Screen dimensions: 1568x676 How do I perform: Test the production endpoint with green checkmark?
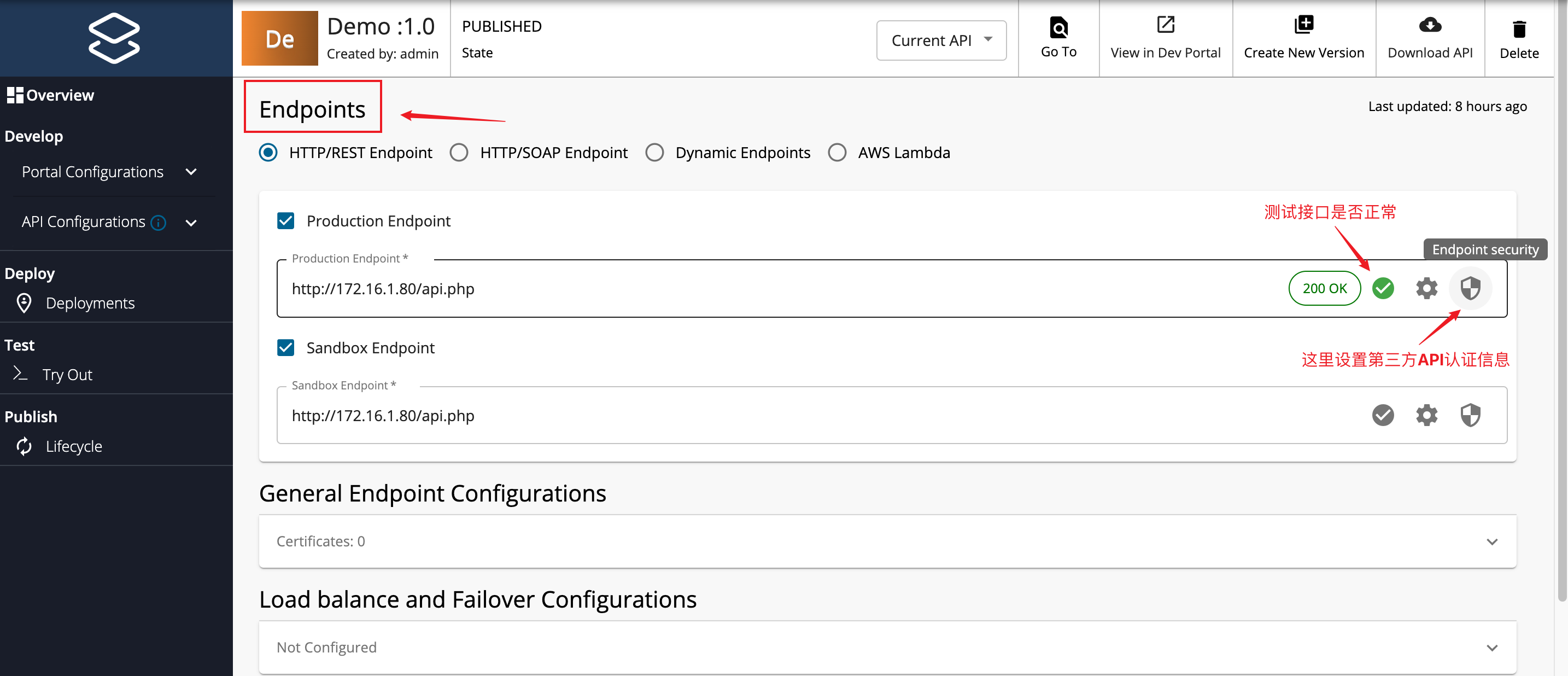[1383, 288]
